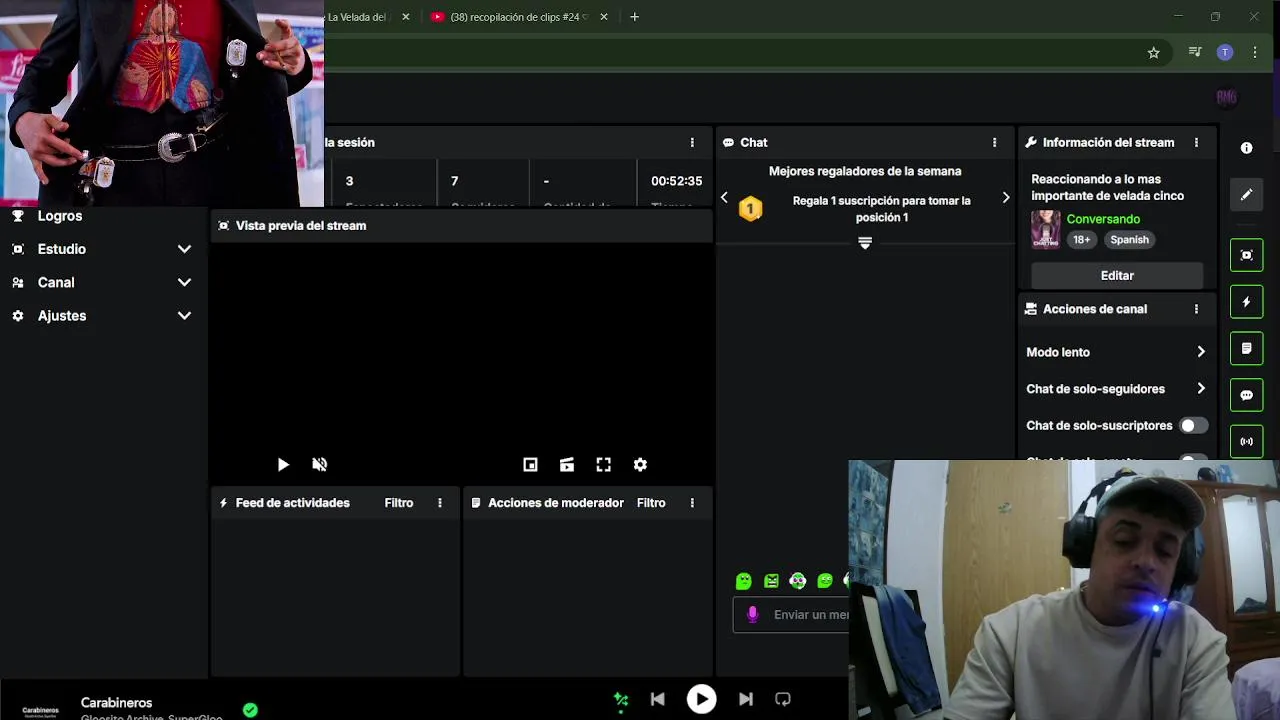Close the recopilación de clips browser tab
The width and height of the screenshot is (1280, 720).
[x=604, y=17]
